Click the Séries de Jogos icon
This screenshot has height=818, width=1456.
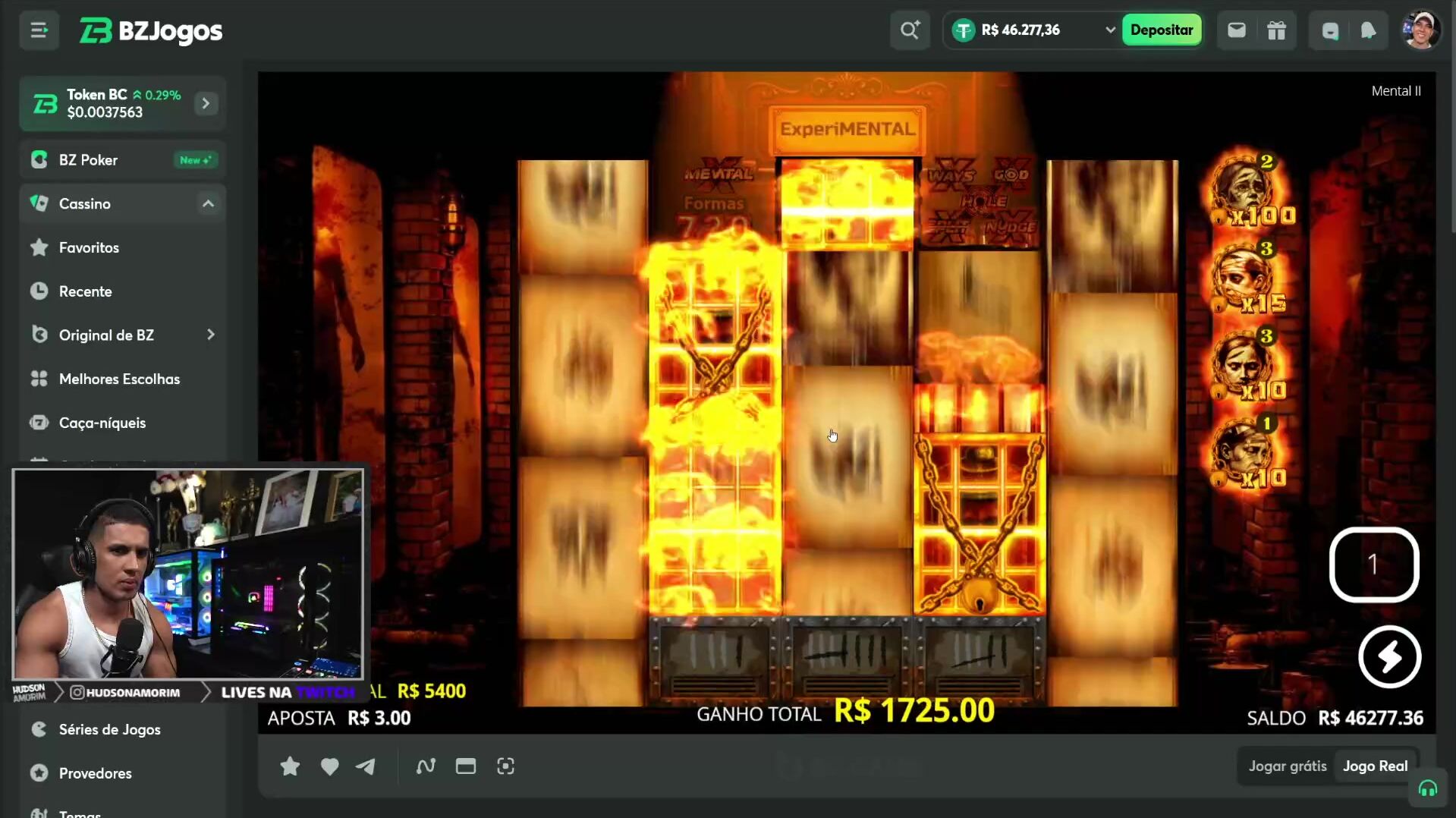coord(39,729)
